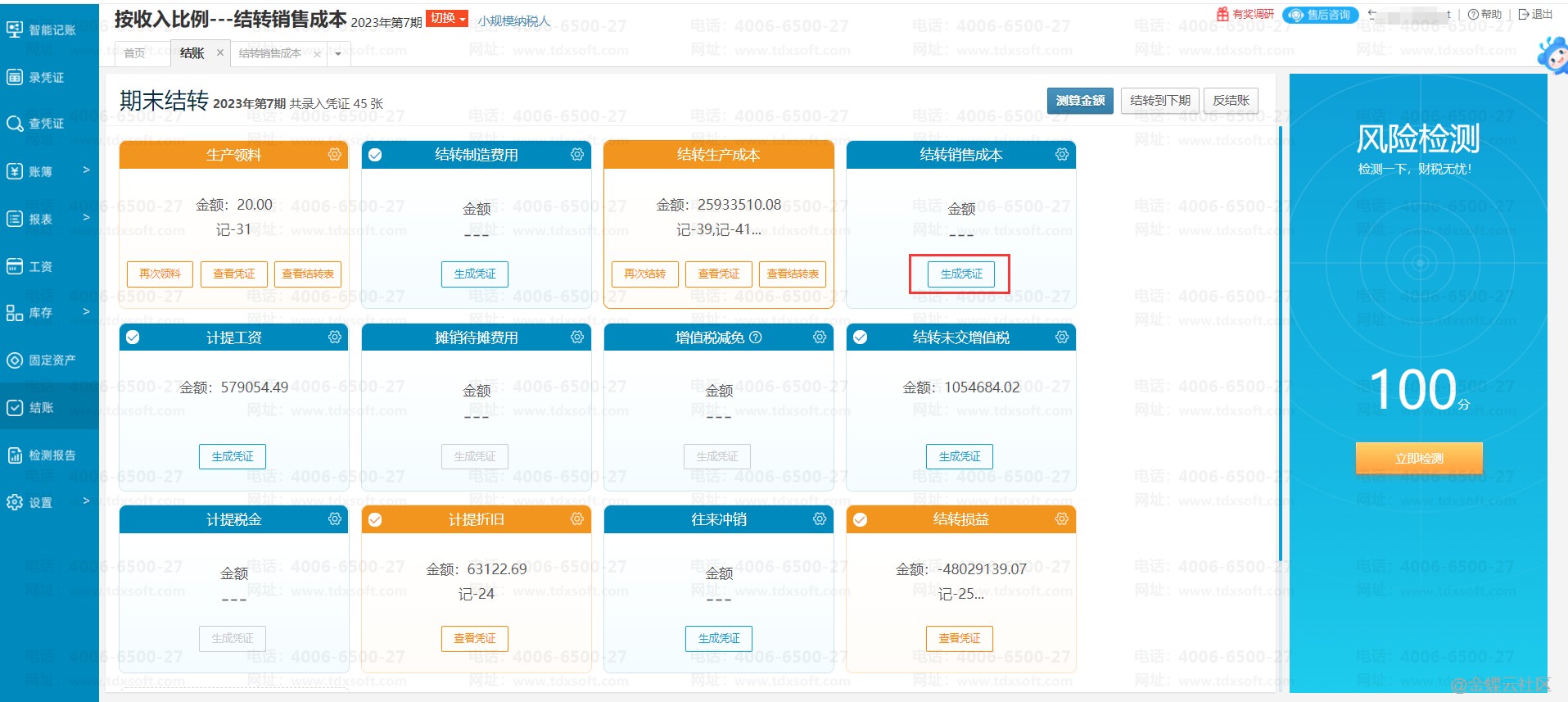Viewport: 1568px width, 702px height.
Task: Toggle checkmark on 计提工资 card
Action: click(x=133, y=337)
